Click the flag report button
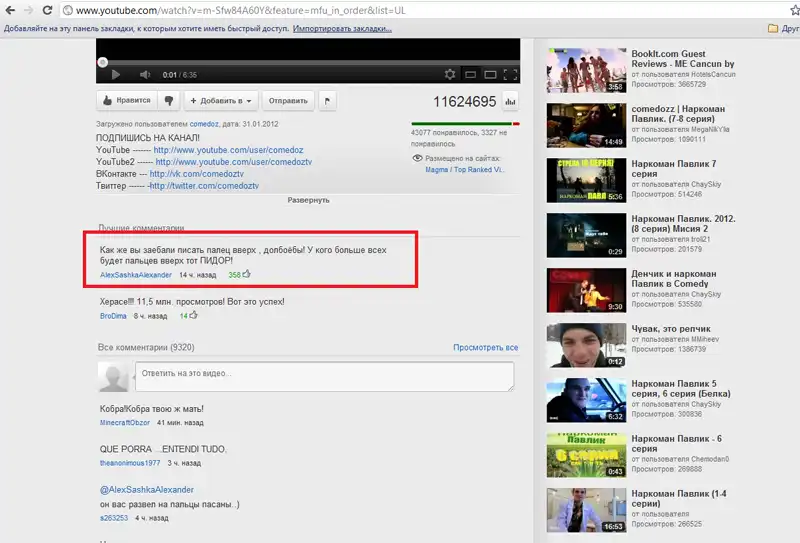Image resolution: width=800 pixels, height=543 pixels. tap(329, 101)
